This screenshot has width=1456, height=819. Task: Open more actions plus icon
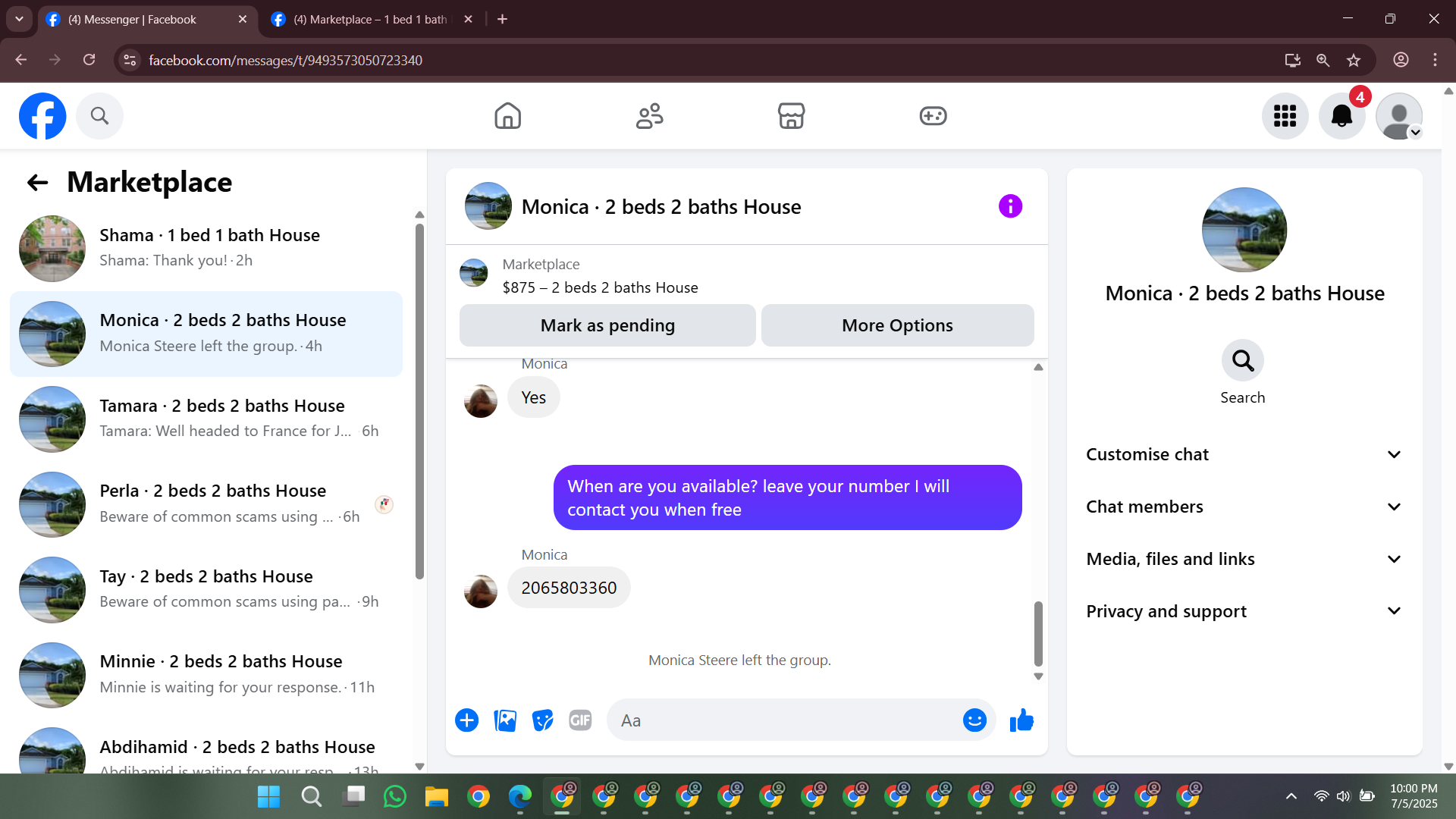click(467, 720)
